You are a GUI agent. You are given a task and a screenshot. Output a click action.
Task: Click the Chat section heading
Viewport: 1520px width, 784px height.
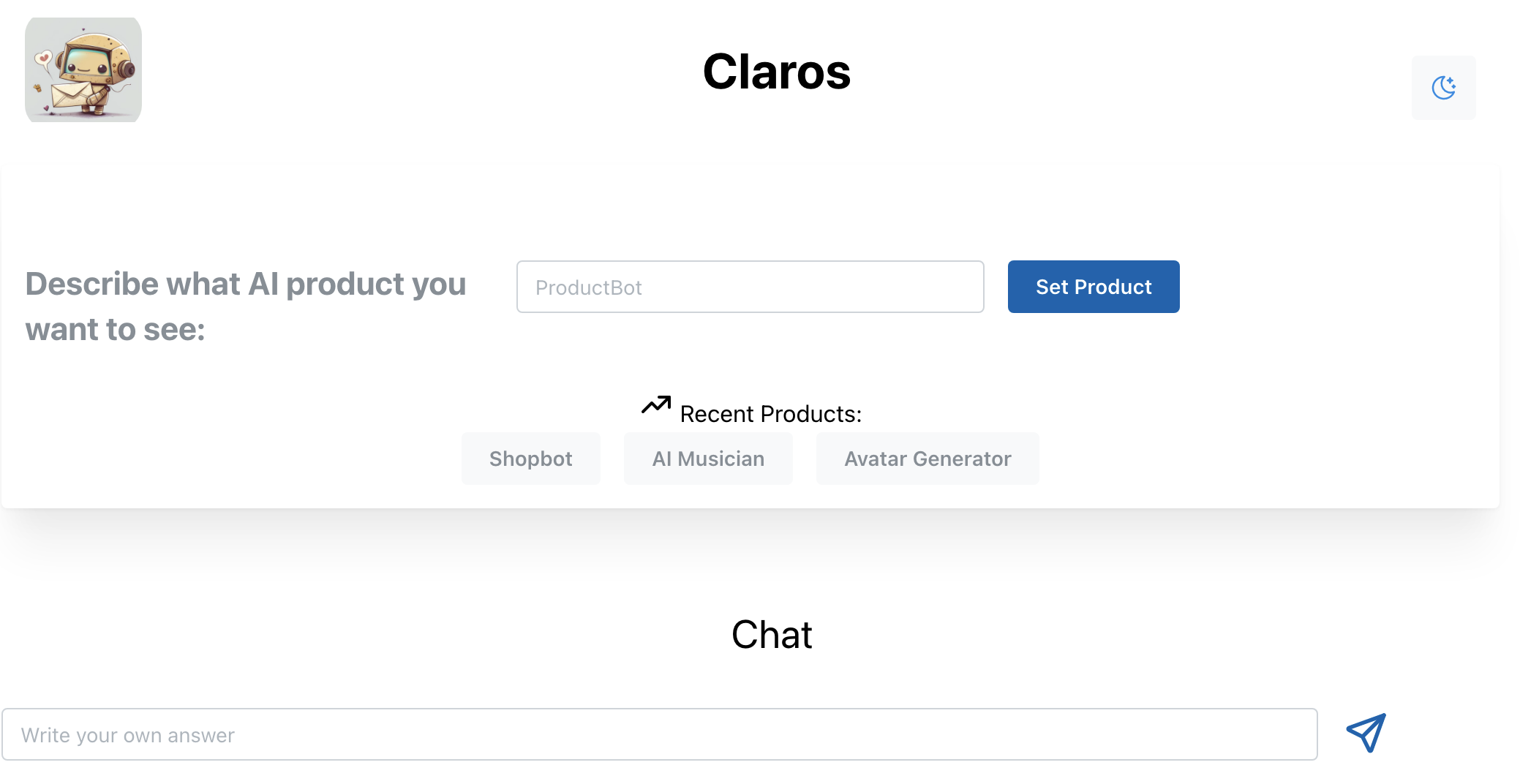(x=772, y=635)
